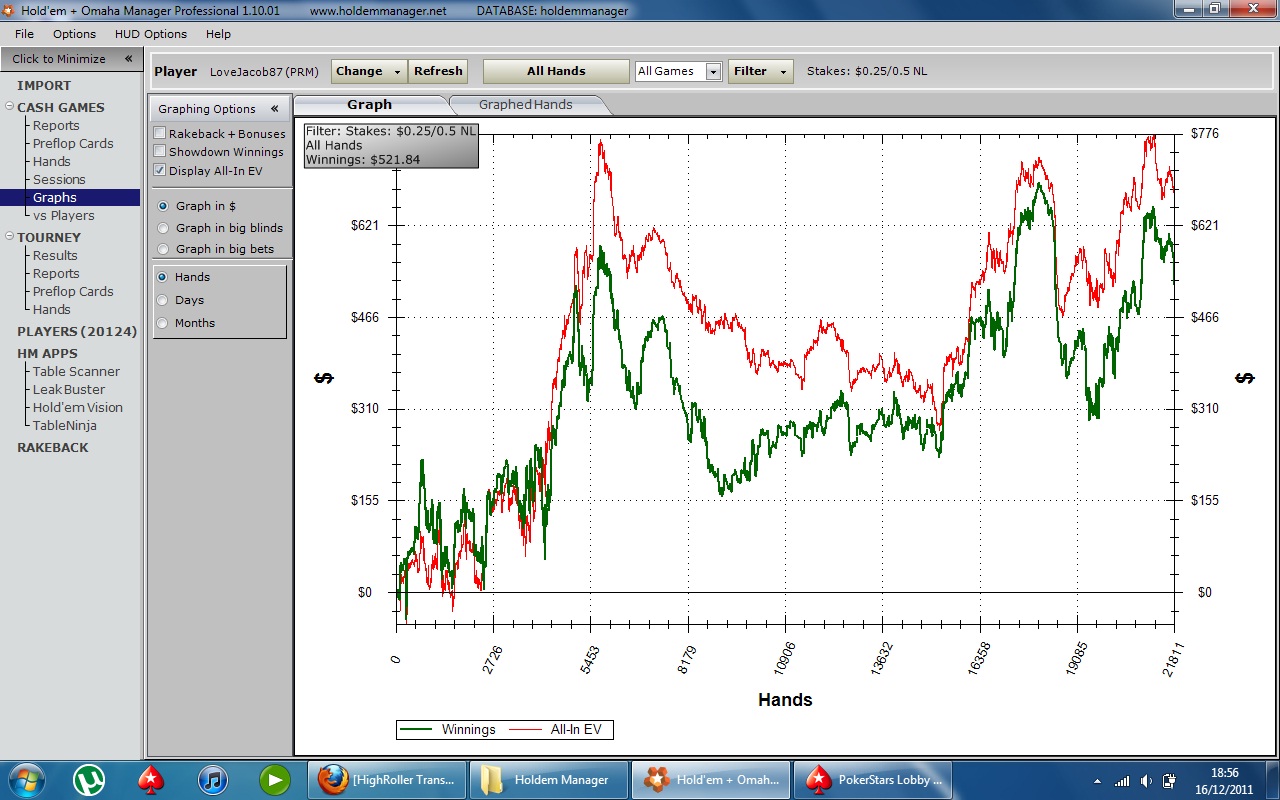The image size is (1280, 800).
Task: Switch to PokerStars Lobby taskbar window
Action: click(x=873, y=780)
